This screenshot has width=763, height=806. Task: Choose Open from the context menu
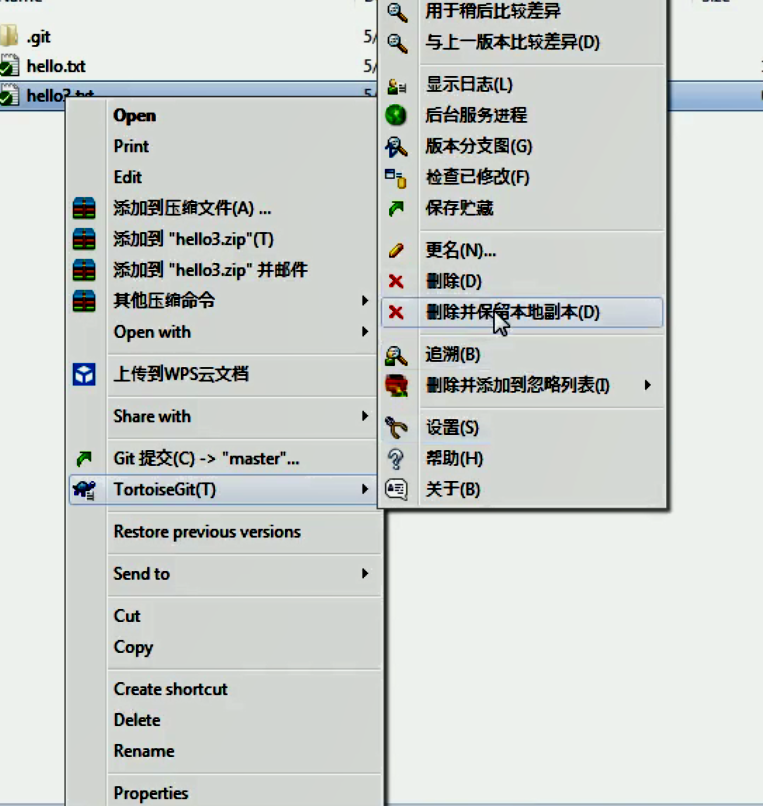click(x=135, y=116)
